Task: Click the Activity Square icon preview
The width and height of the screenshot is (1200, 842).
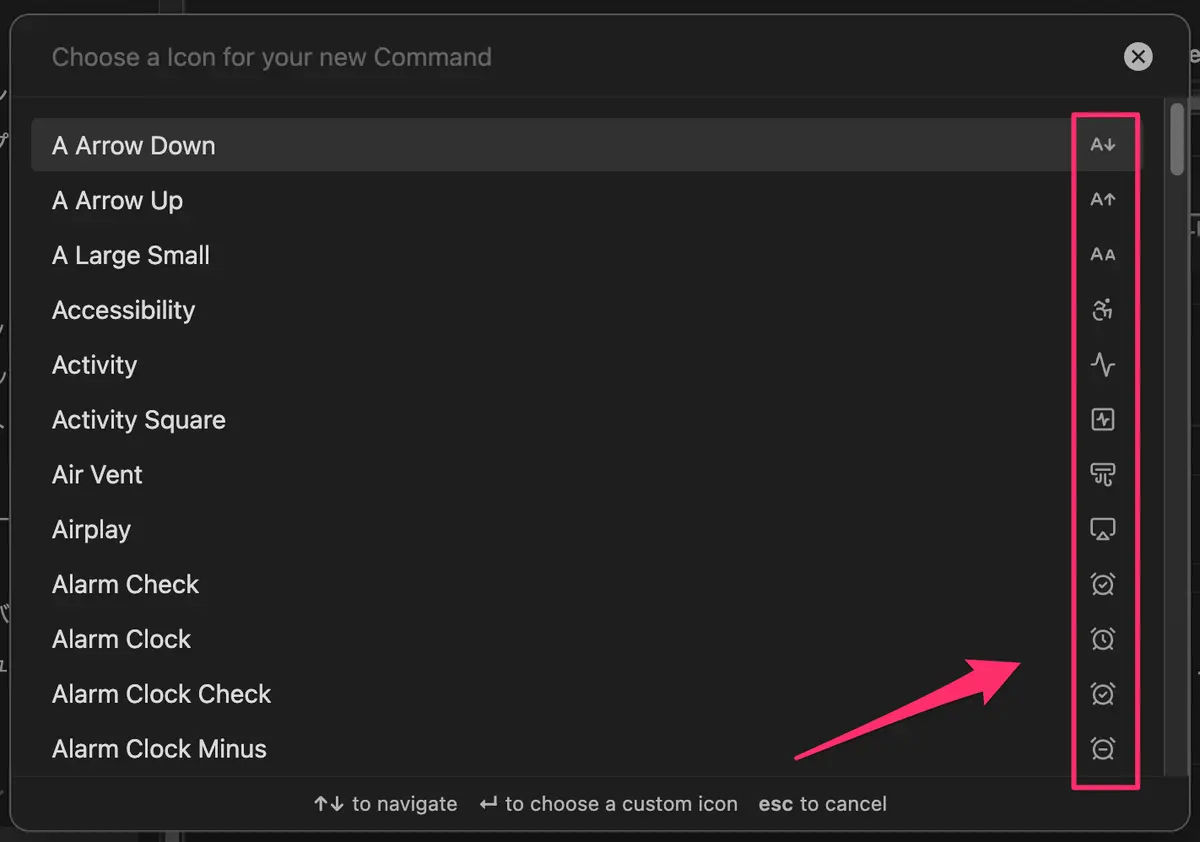Action: pyautogui.click(x=1102, y=420)
